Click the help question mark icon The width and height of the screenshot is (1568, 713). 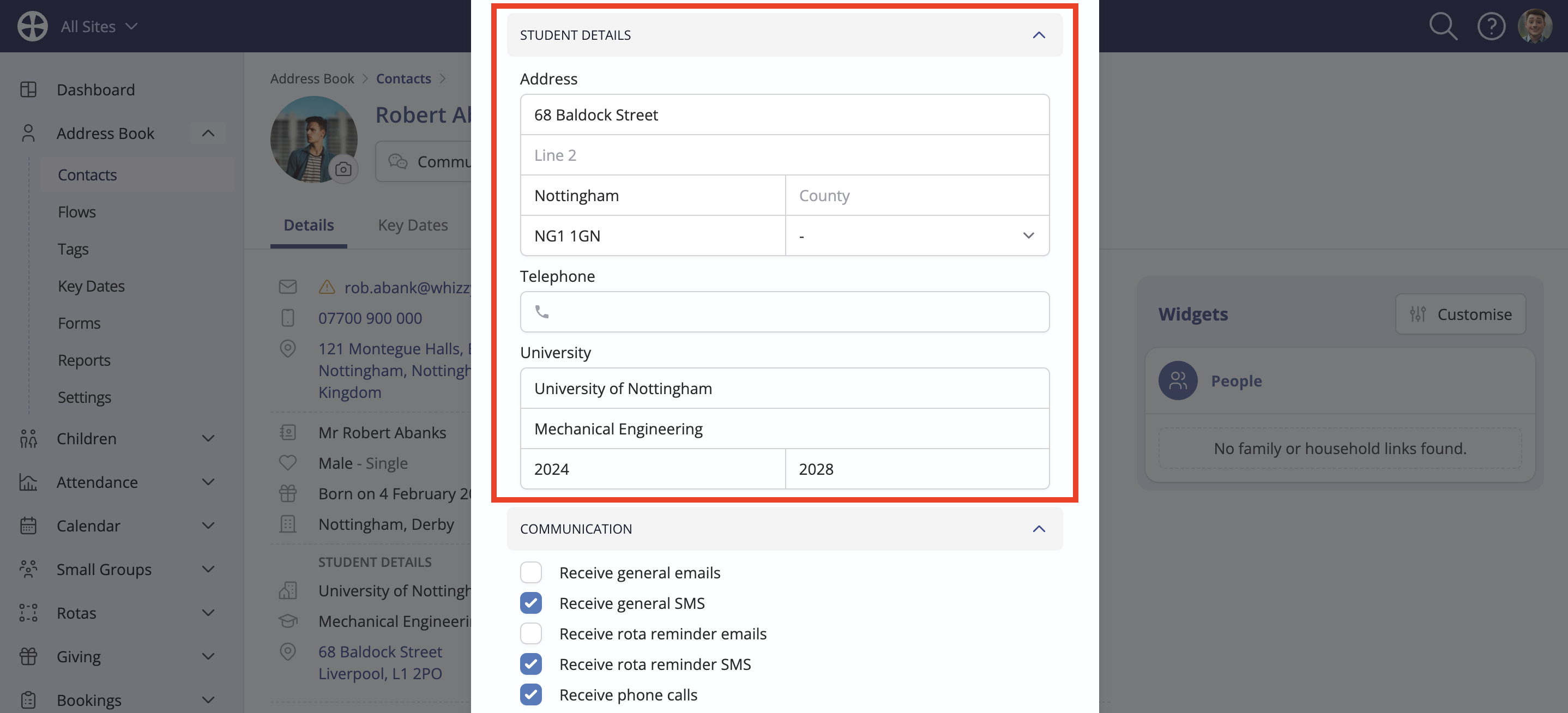tap(1491, 26)
